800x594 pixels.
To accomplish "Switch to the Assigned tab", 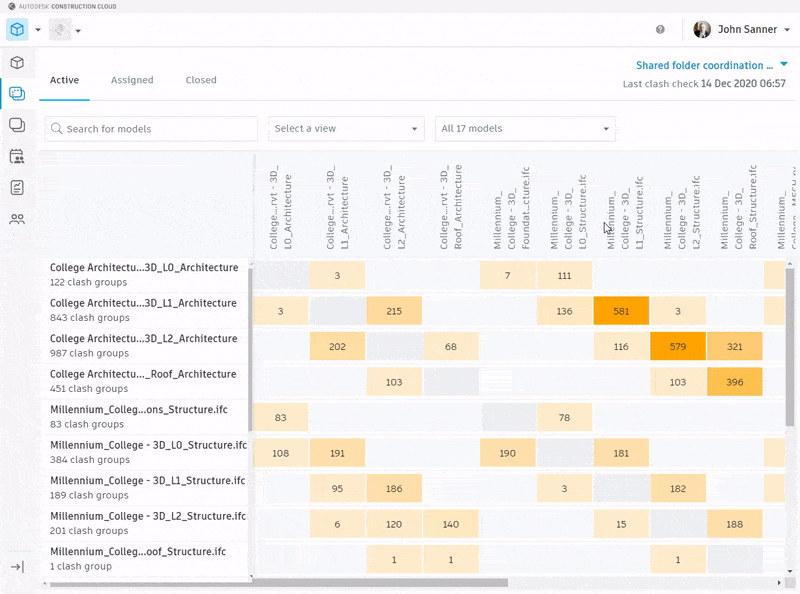I will (132, 80).
